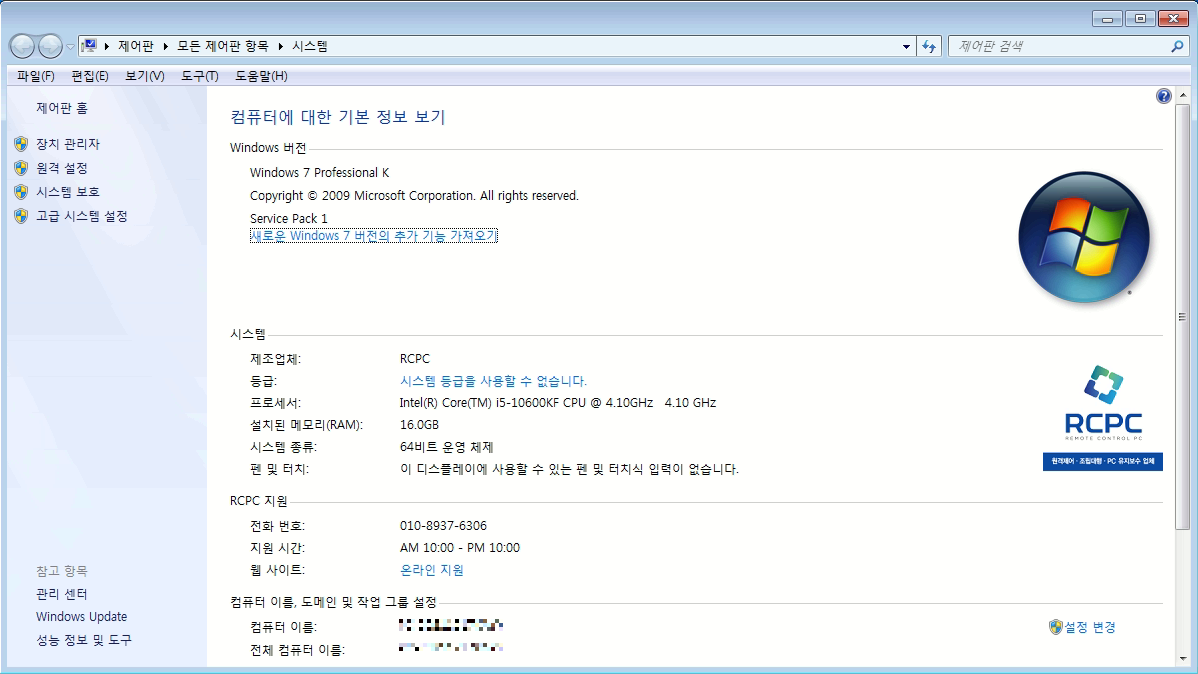Viewport: 1198px width, 674px height.
Task: Click 64비트 운영 체제 value
Action: coord(446,447)
